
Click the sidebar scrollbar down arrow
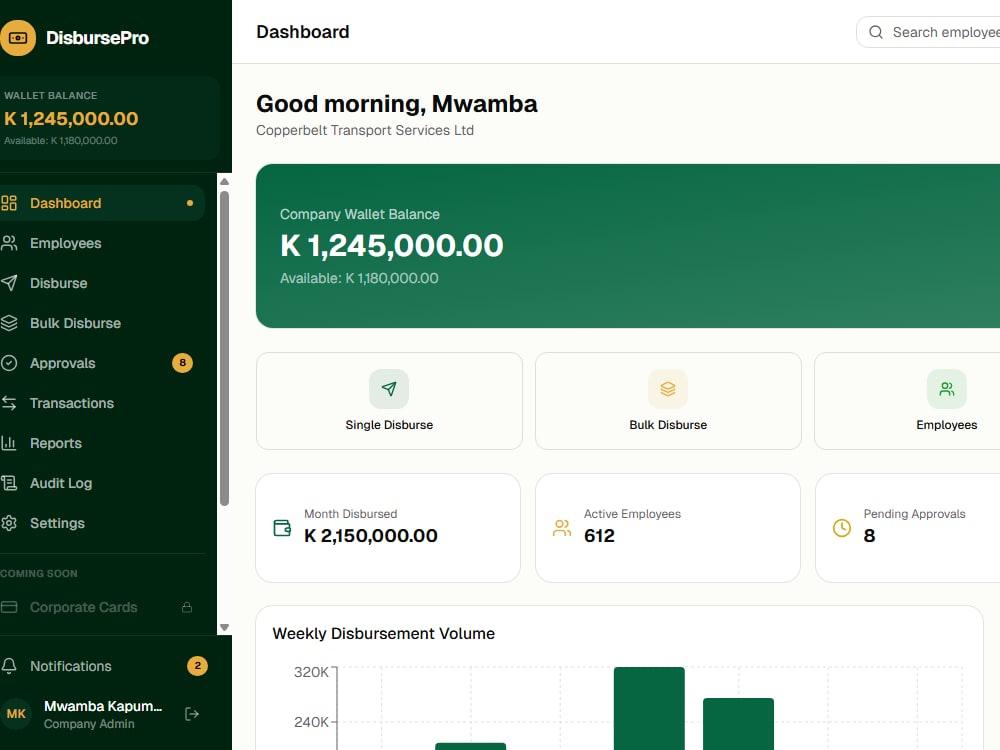[224, 628]
